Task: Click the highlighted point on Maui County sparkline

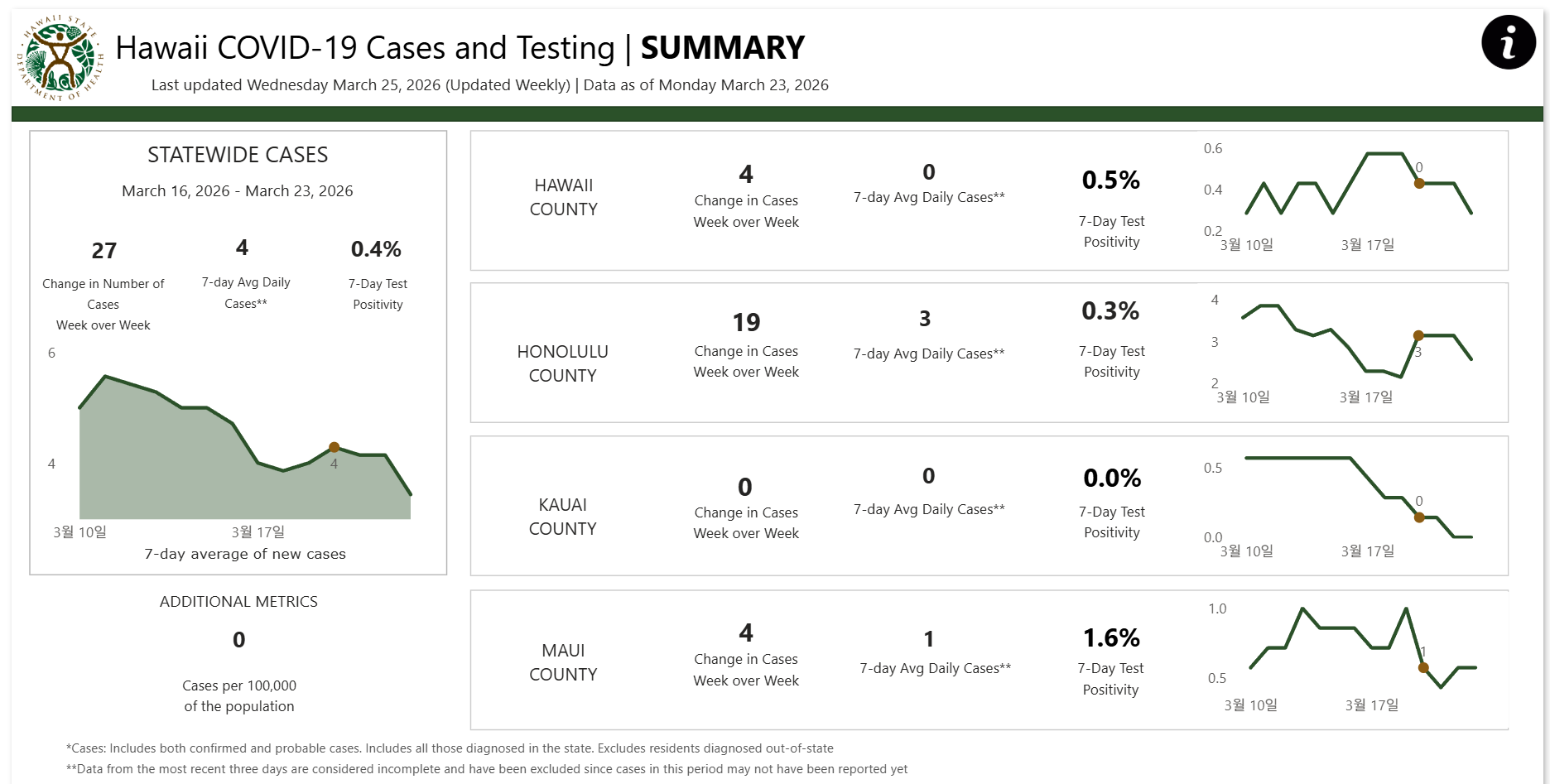Action: click(1423, 667)
